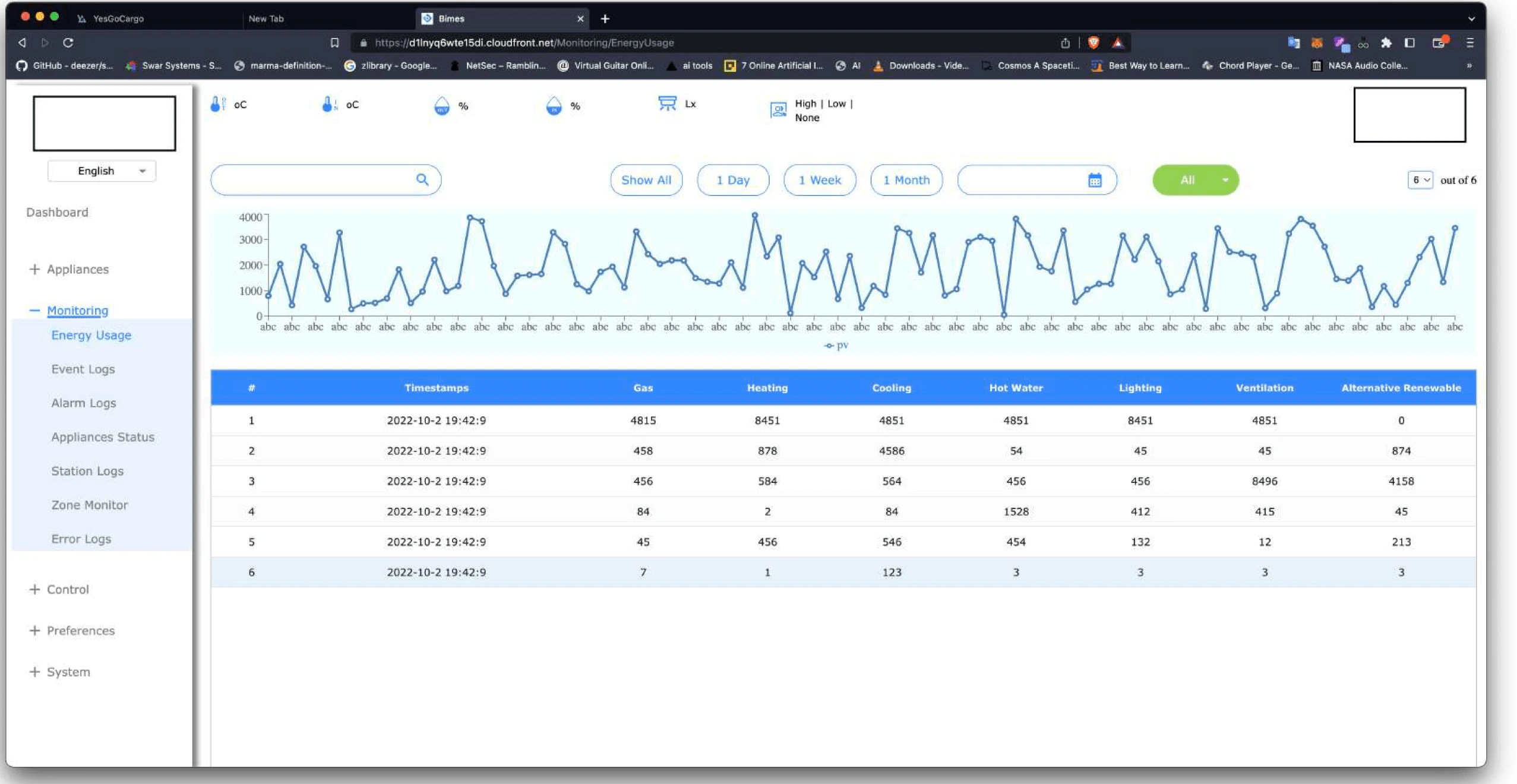Click the 1 Week filter button
The image size is (1517, 784).
819,180
